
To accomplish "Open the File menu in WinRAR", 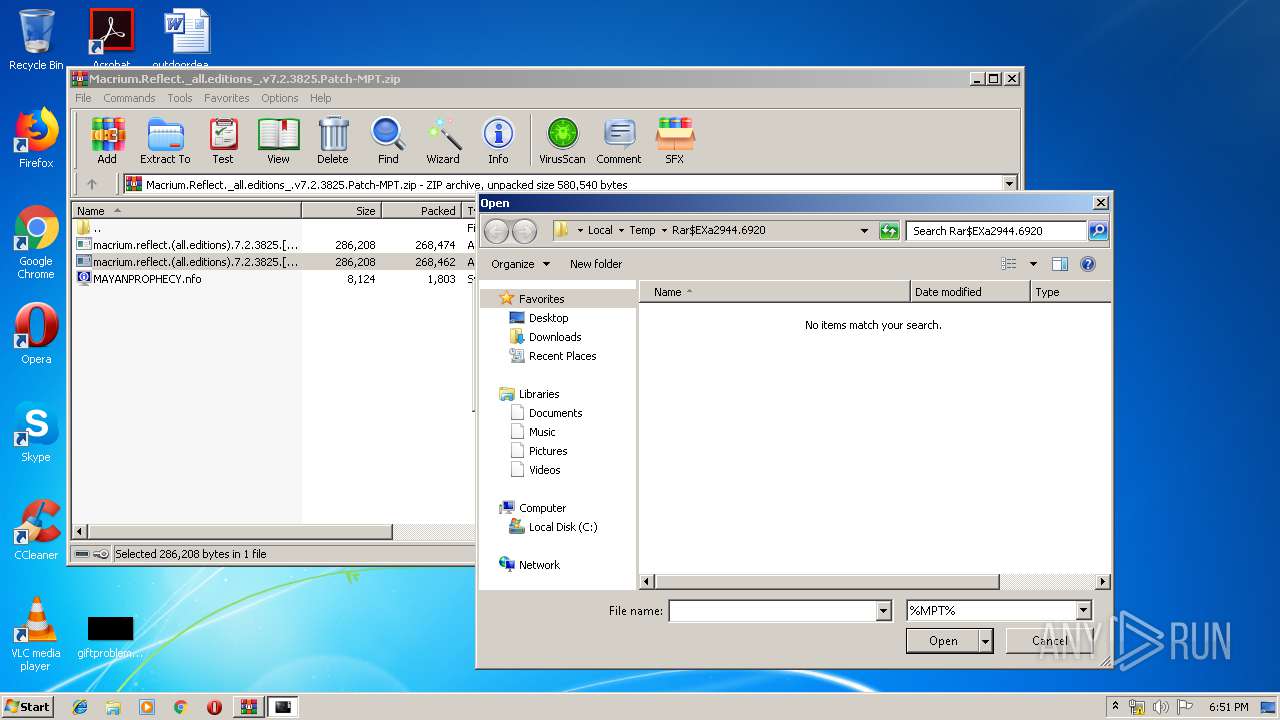I will [83, 98].
